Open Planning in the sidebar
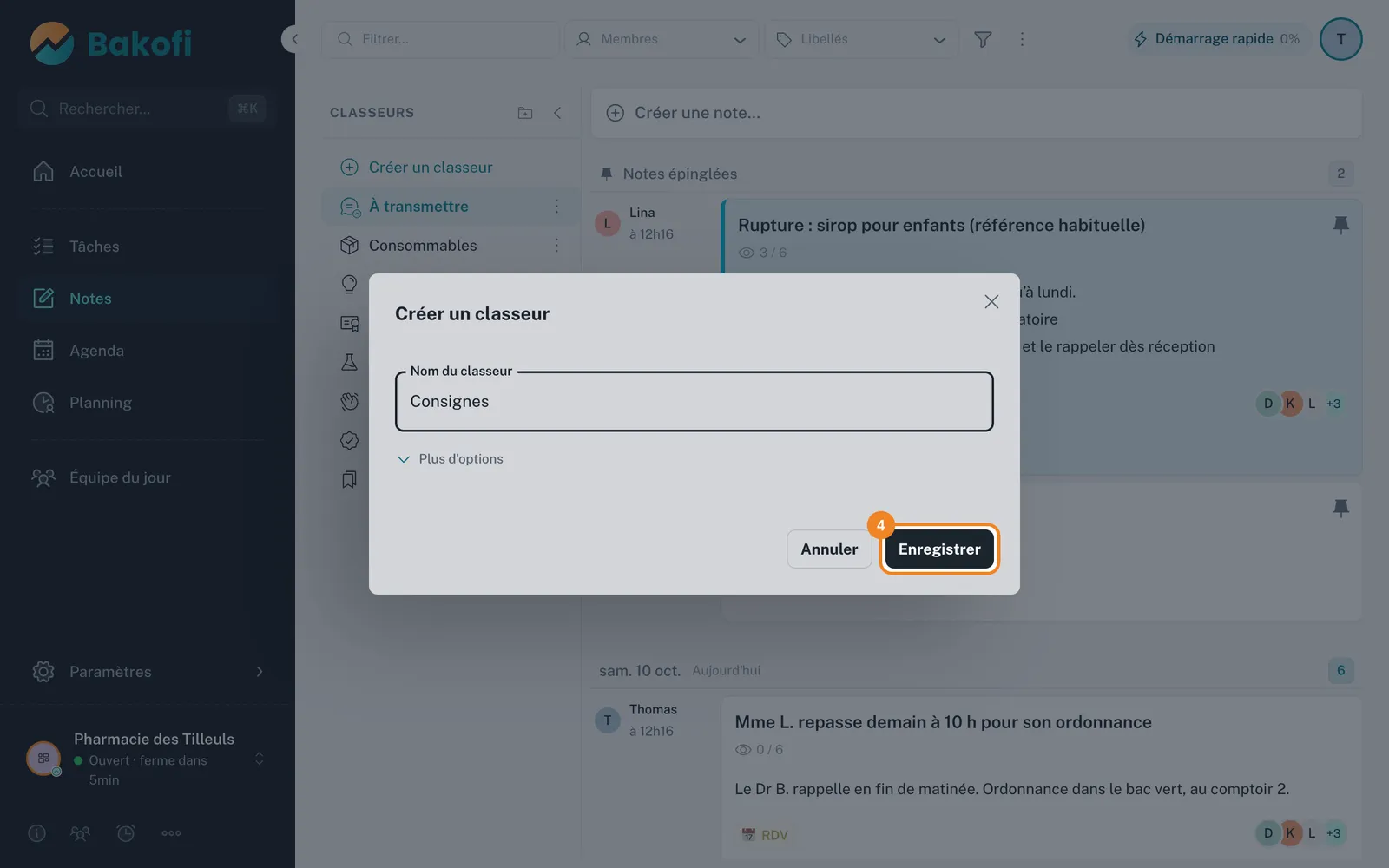The height and width of the screenshot is (868, 1389). (148, 403)
